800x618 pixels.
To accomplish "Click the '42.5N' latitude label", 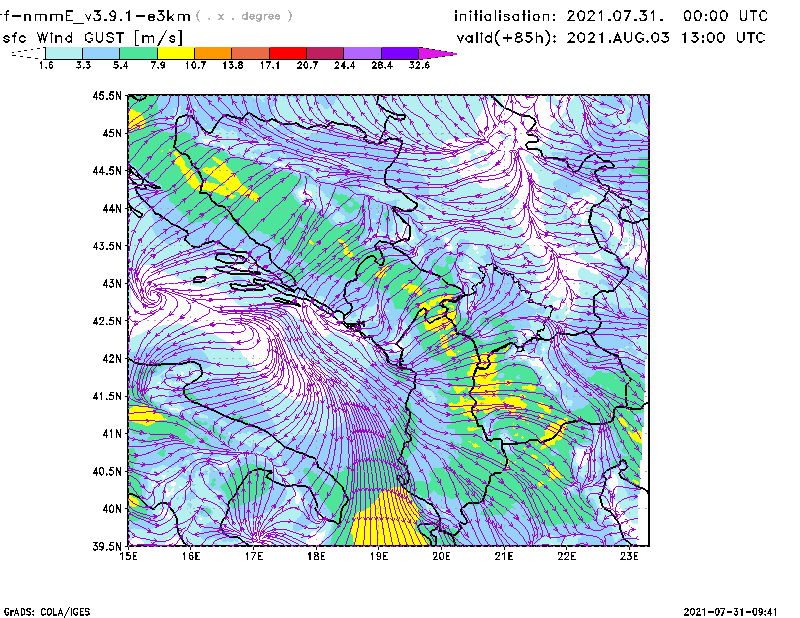I will (107, 321).
